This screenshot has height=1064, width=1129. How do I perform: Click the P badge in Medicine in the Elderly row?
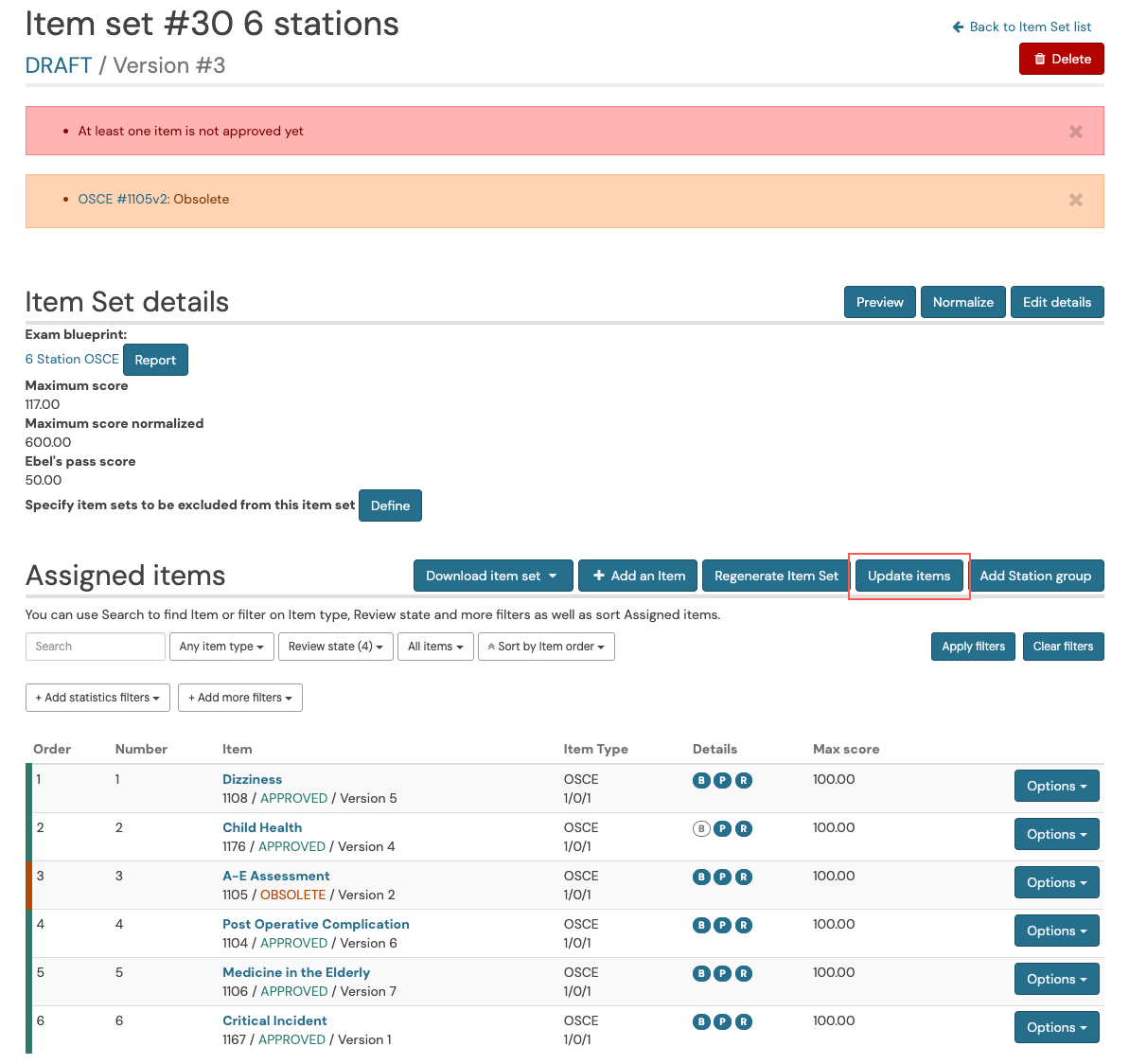pyautogui.click(x=722, y=973)
